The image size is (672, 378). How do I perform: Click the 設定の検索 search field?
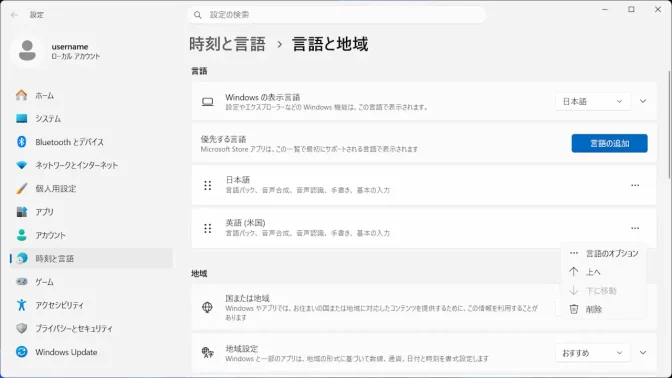[336, 15]
